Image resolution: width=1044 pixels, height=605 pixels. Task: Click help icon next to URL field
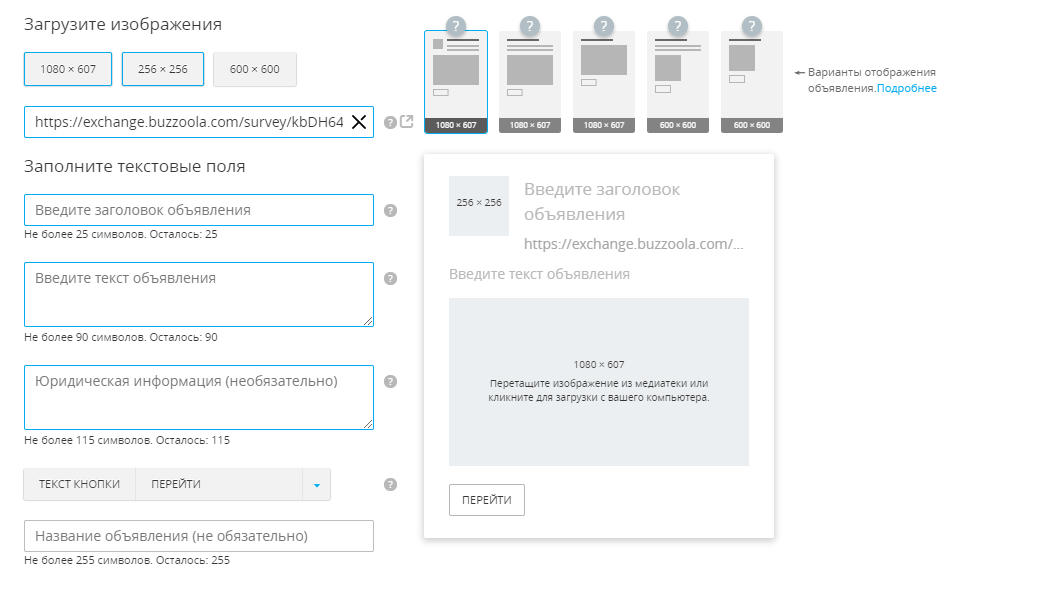(x=390, y=122)
